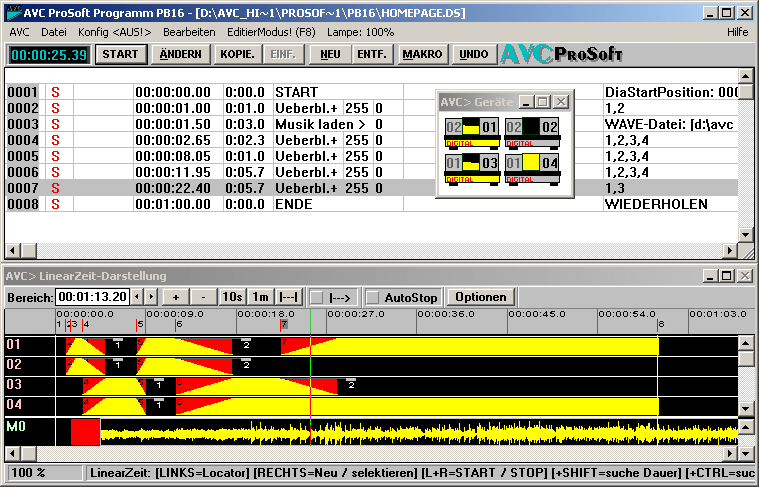The image size is (759, 487).
Task: Click timeline marker 5 on the ruler
Action: click(x=140, y=324)
